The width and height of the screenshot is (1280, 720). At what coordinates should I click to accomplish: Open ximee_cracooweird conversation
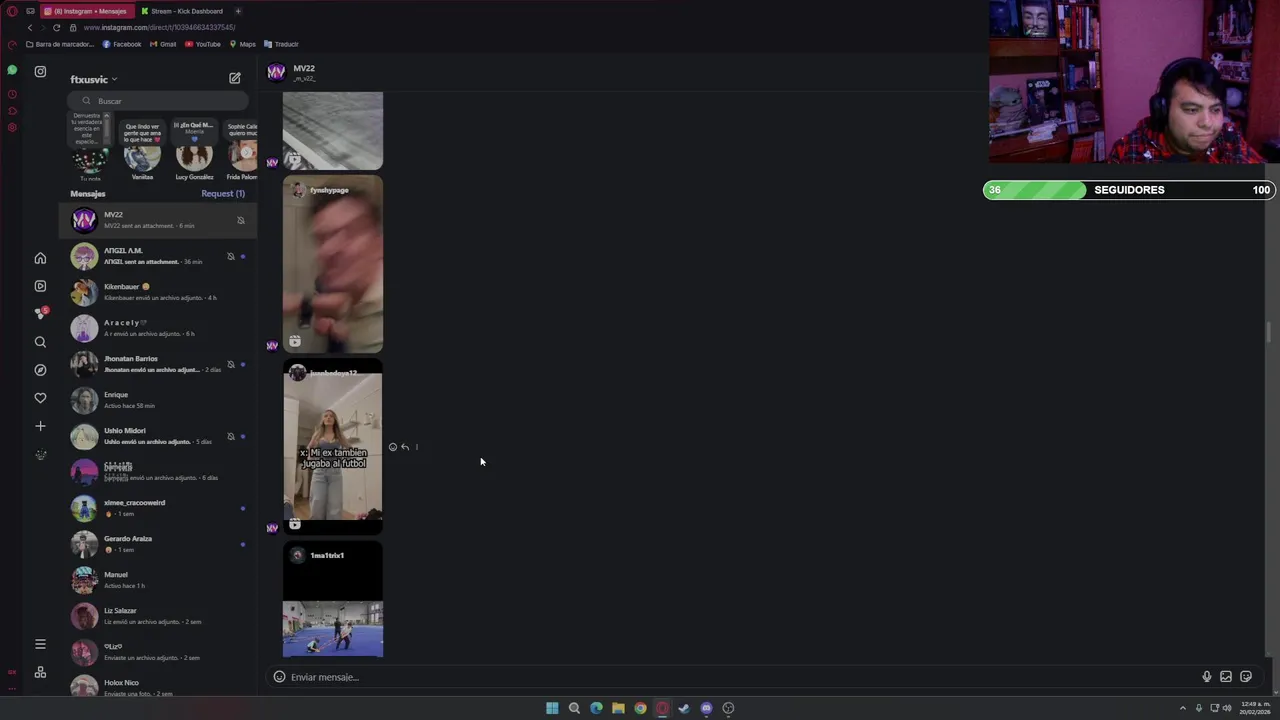158,508
